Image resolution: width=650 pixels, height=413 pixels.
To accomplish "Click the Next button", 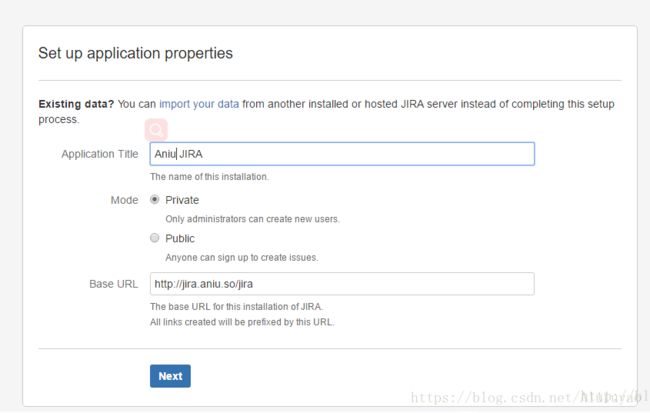I will pos(170,376).
